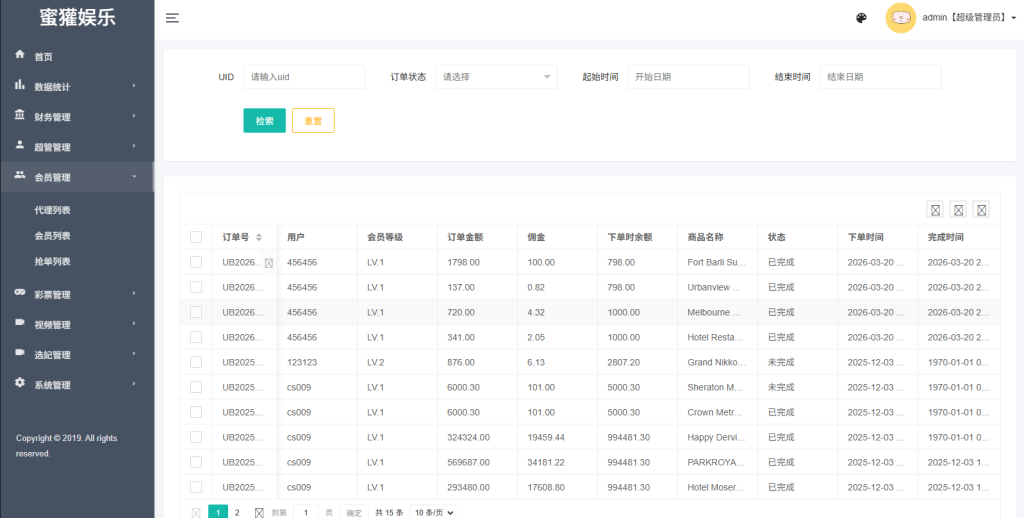Open the 订单状态 dropdown
1024x518 pixels.
(496, 77)
